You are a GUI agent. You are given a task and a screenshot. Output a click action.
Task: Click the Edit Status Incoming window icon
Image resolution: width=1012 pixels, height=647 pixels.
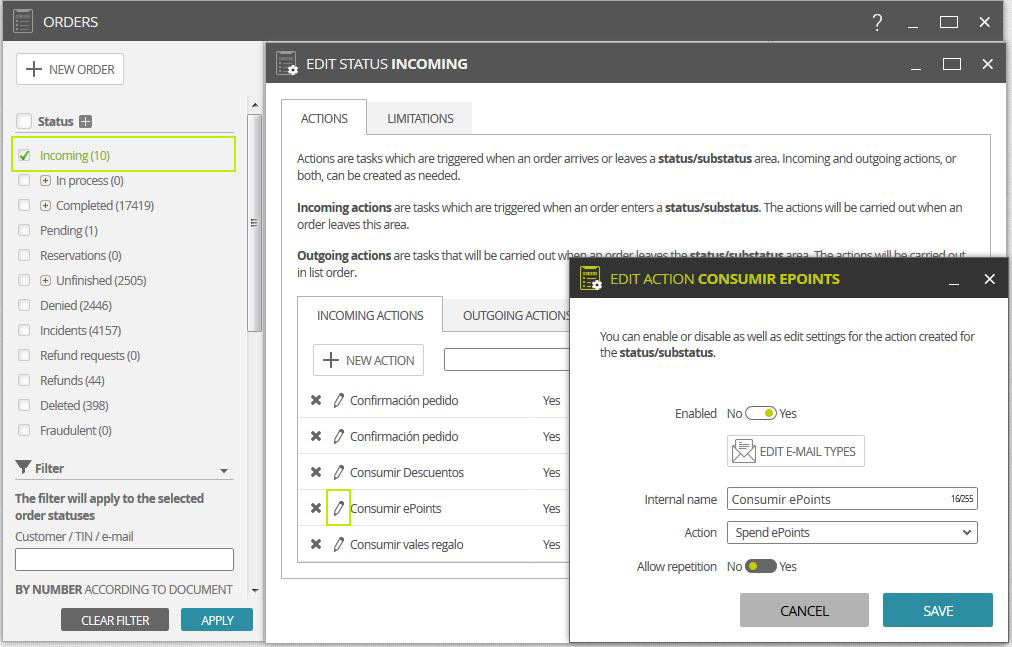(287, 63)
